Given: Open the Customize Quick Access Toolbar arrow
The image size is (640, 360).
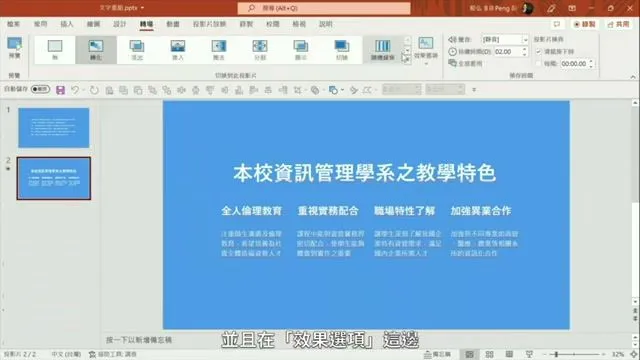Looking at the screenshot, I should click(x=474, y=89).
